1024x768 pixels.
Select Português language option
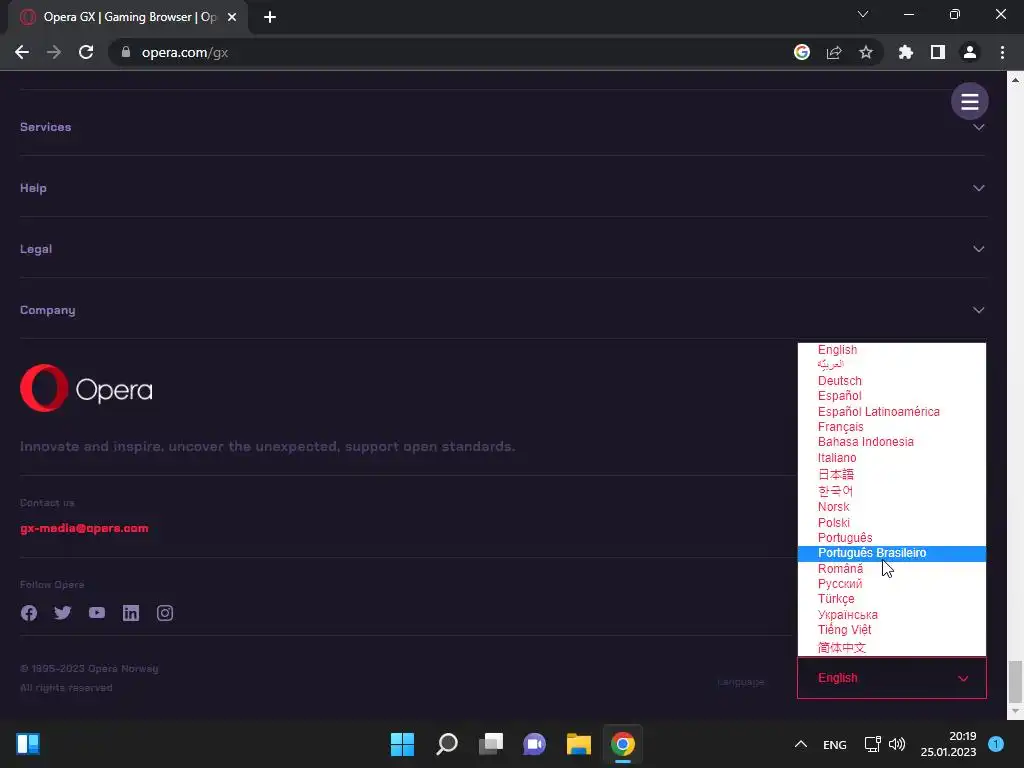click(891, 537)
